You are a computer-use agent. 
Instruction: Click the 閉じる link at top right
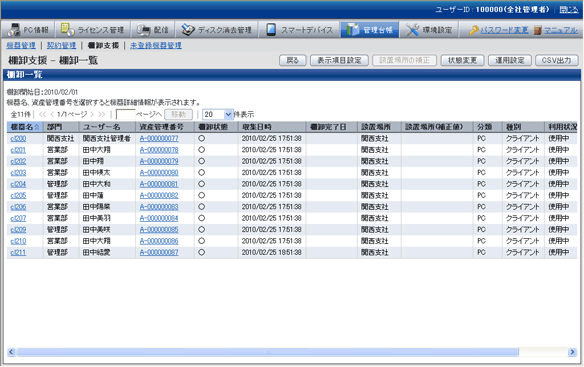(569, 10)
